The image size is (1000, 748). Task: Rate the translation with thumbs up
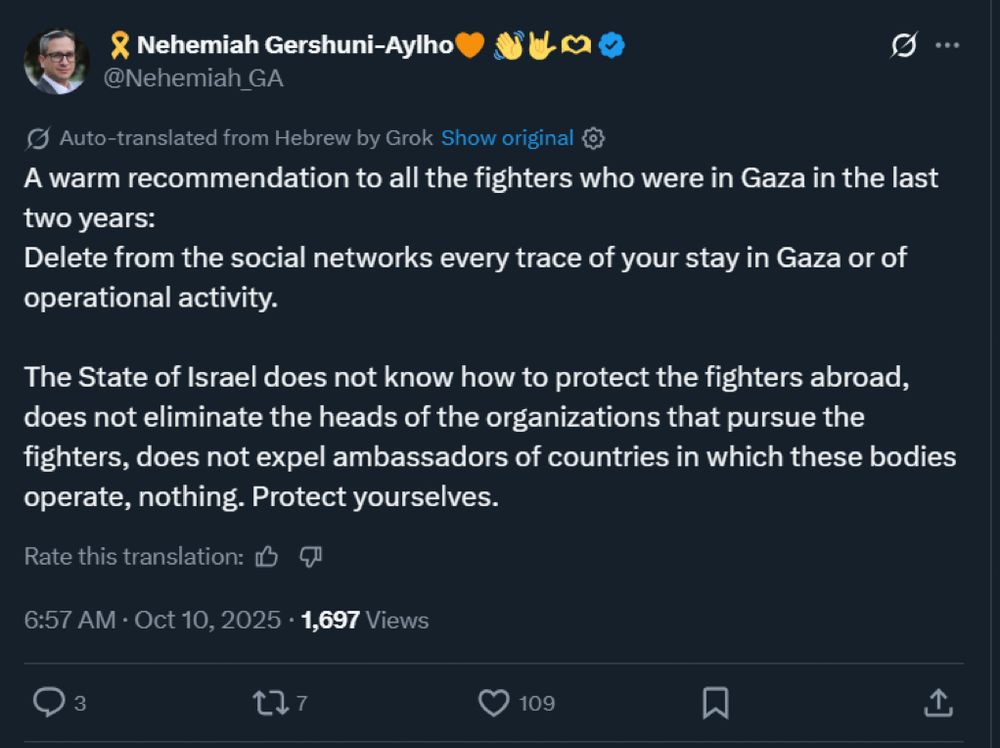267,557
